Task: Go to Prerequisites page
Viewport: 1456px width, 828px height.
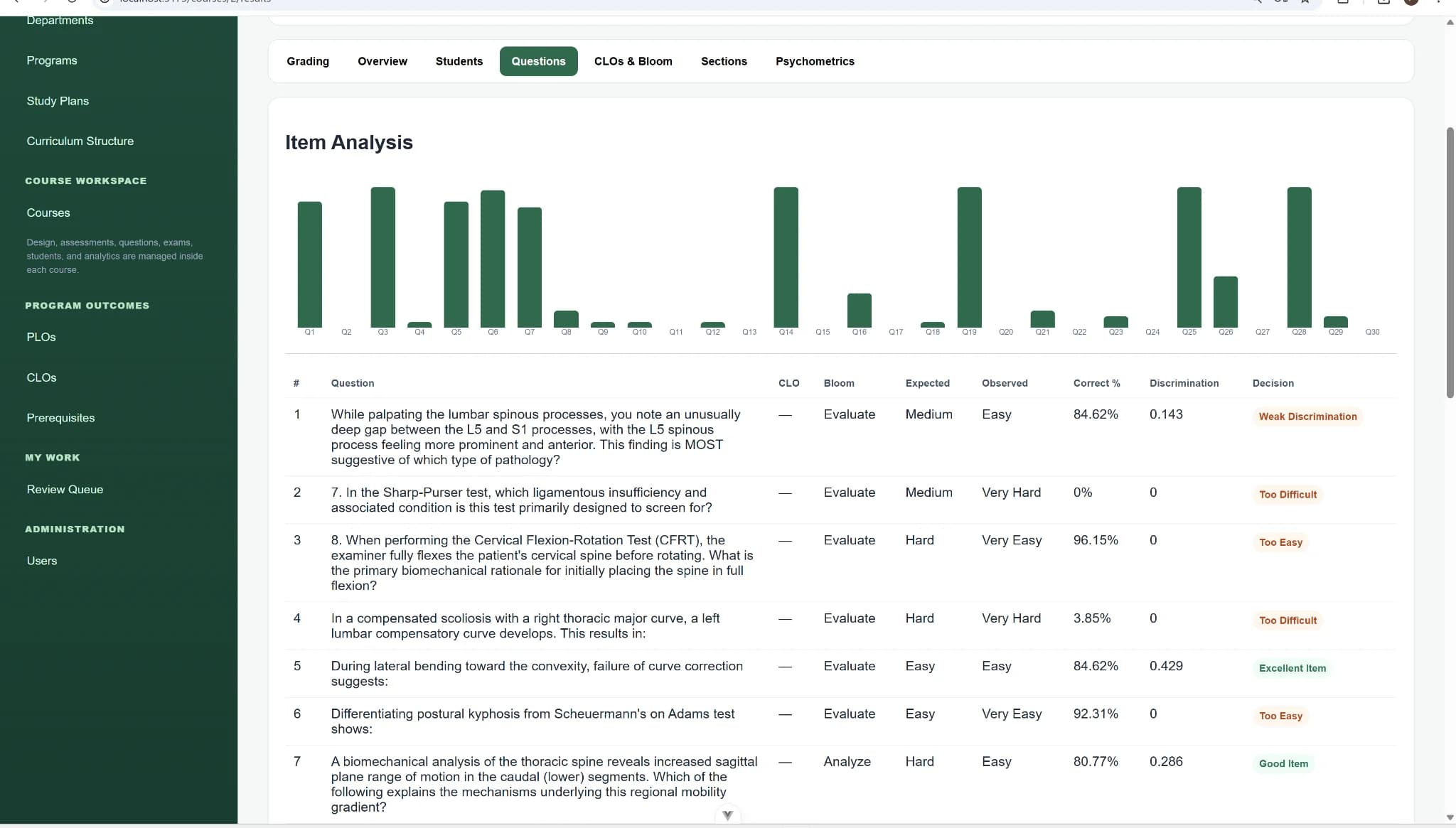Action: pyautogui.click(x=60, y=418)
